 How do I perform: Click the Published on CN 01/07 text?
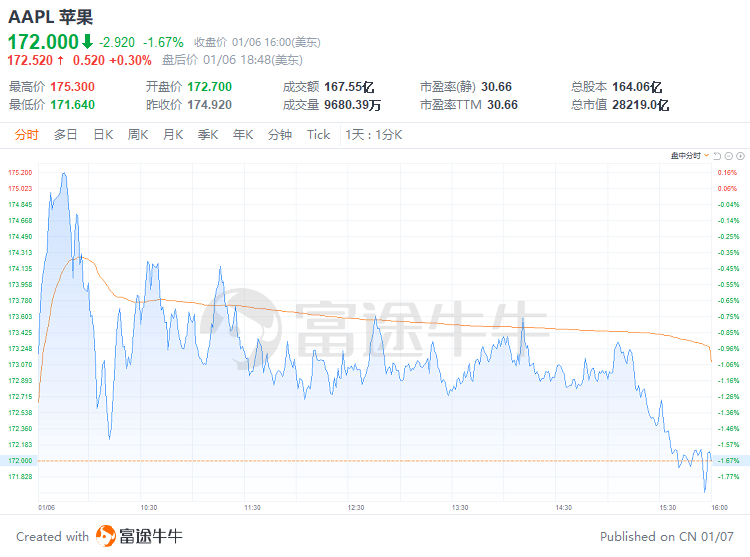pos(667,536)
